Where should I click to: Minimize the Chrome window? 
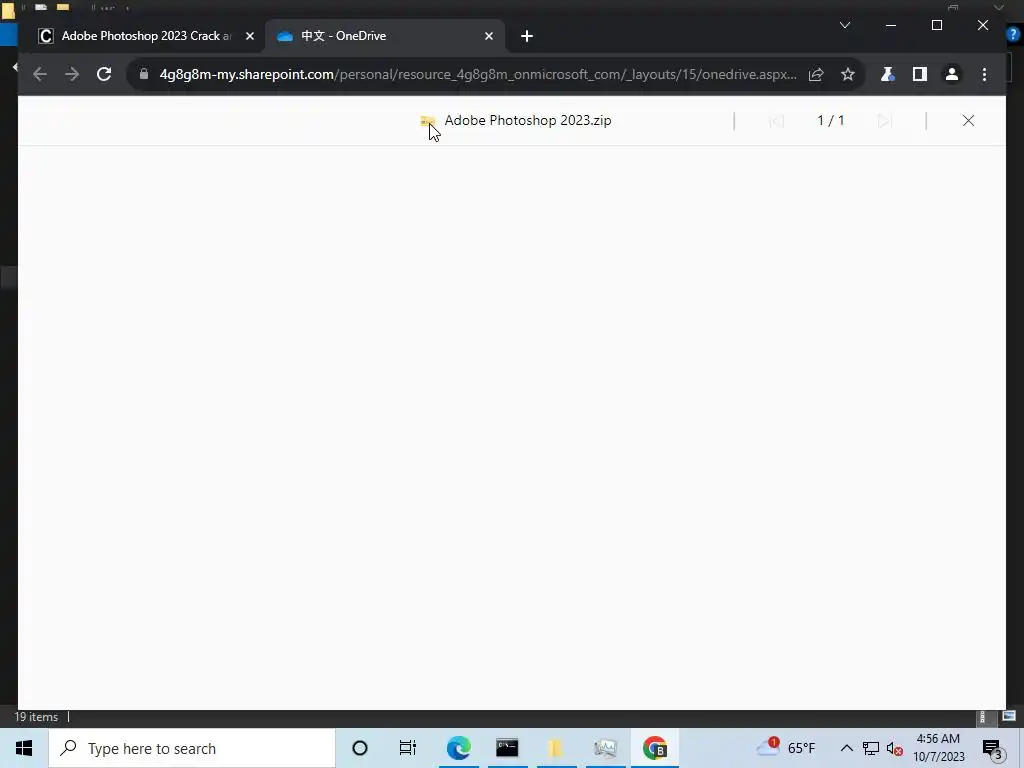click(891, 25)
